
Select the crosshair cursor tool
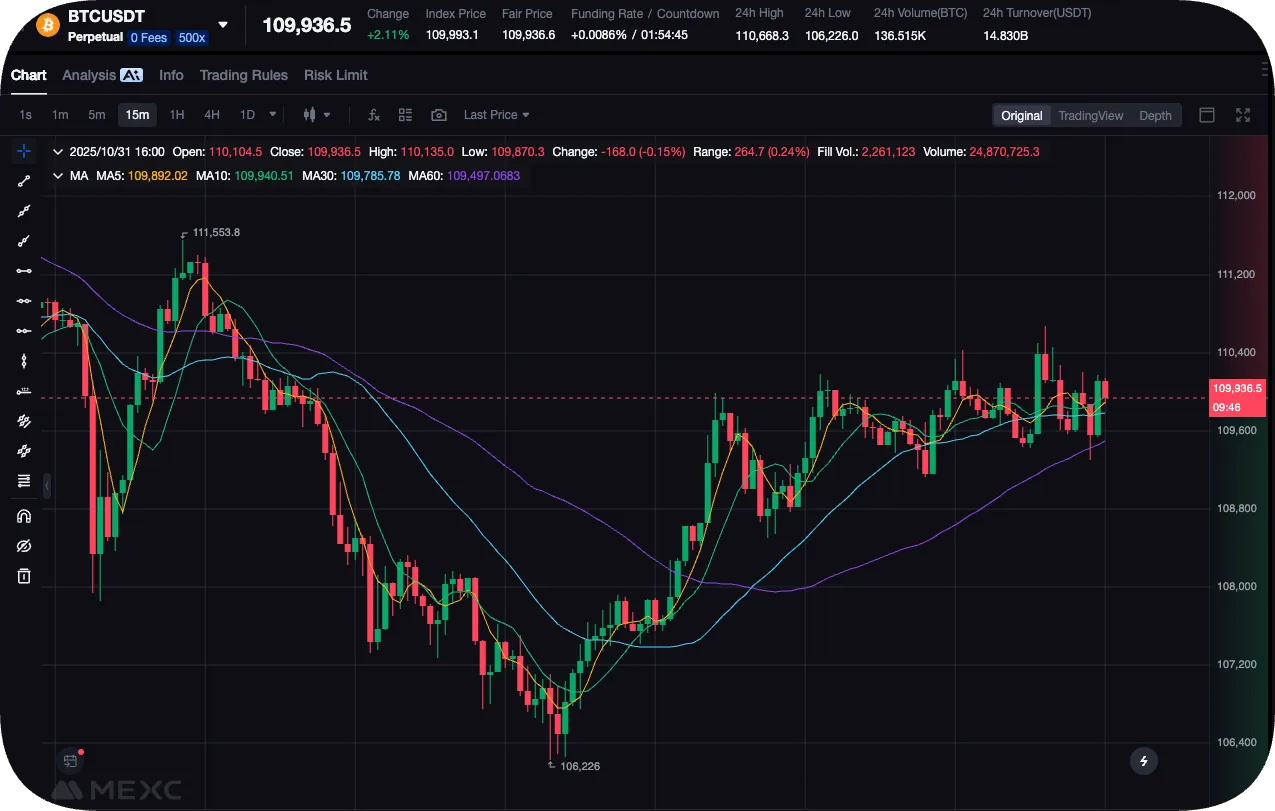click(x=24, y=151)
